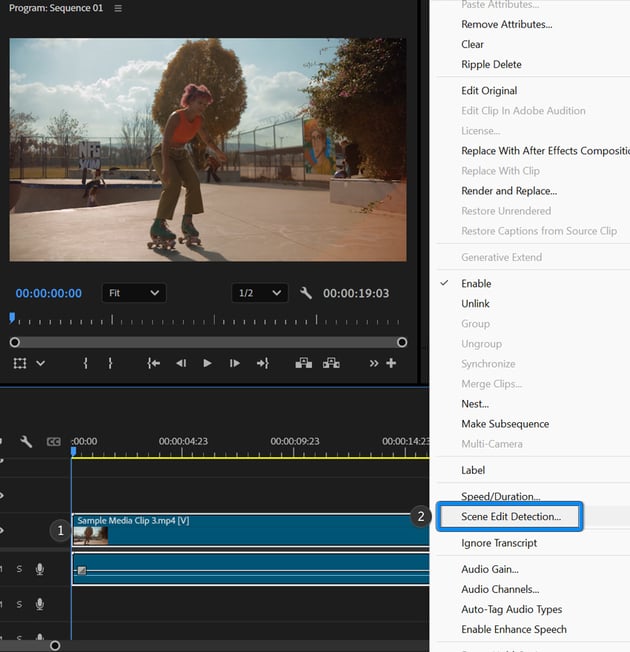This screenshot has height=652, width=630.
Task: Click the left handle of monitor zoom bar
Action: (x=15, y=342)
